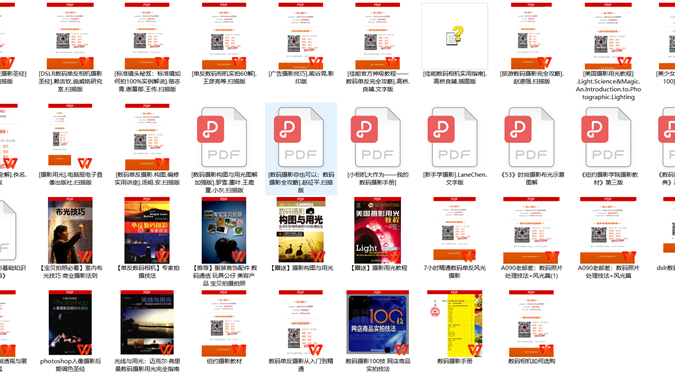Click the 【单反数码相机】专家拍摄技法 thumbnail
The image size is (675, 380).
[x=147, y=230]
